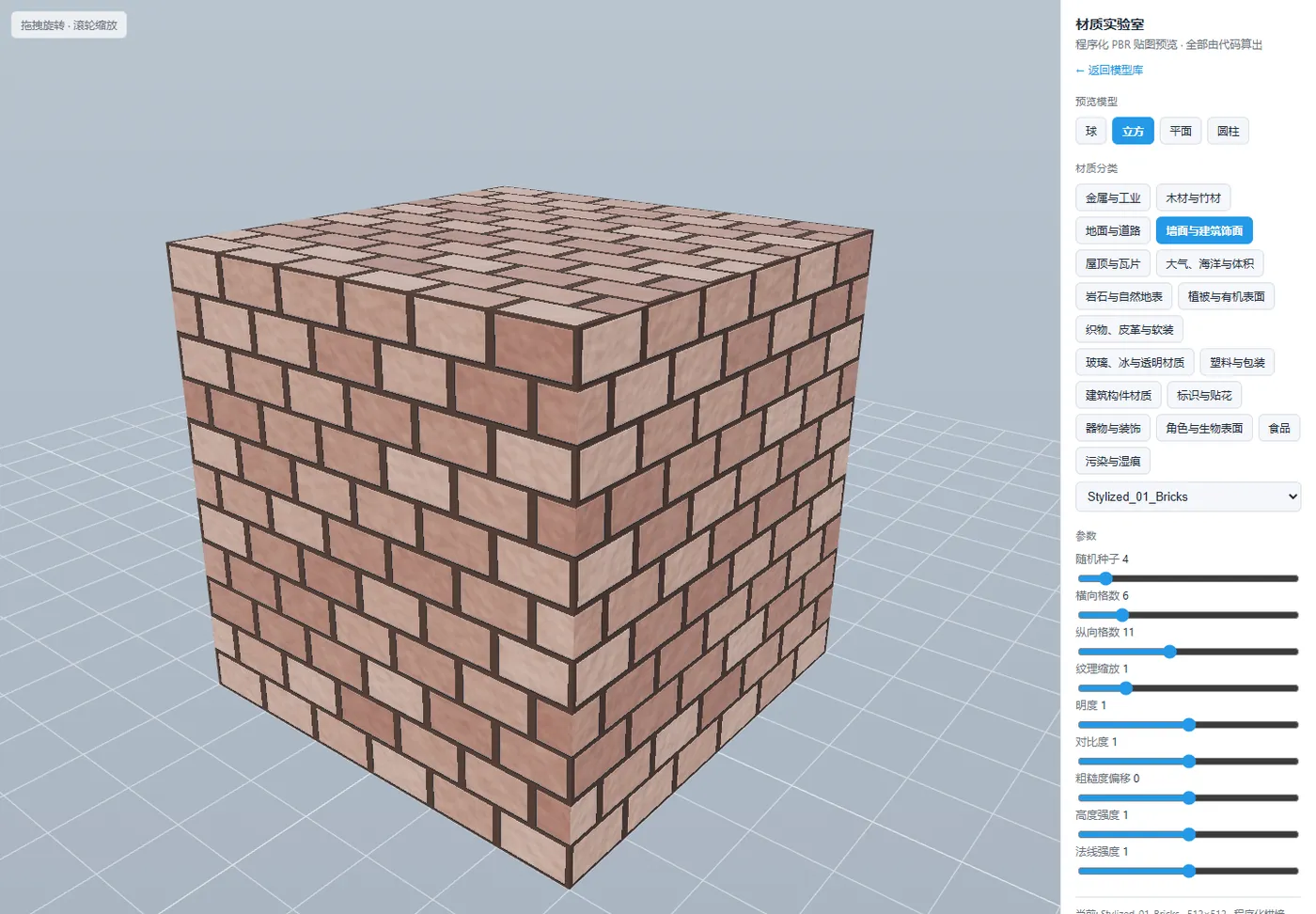The height and width of the screenshot is (914, 1316).
Task: Select the 球 preview model
Action: click(1090, 131)
